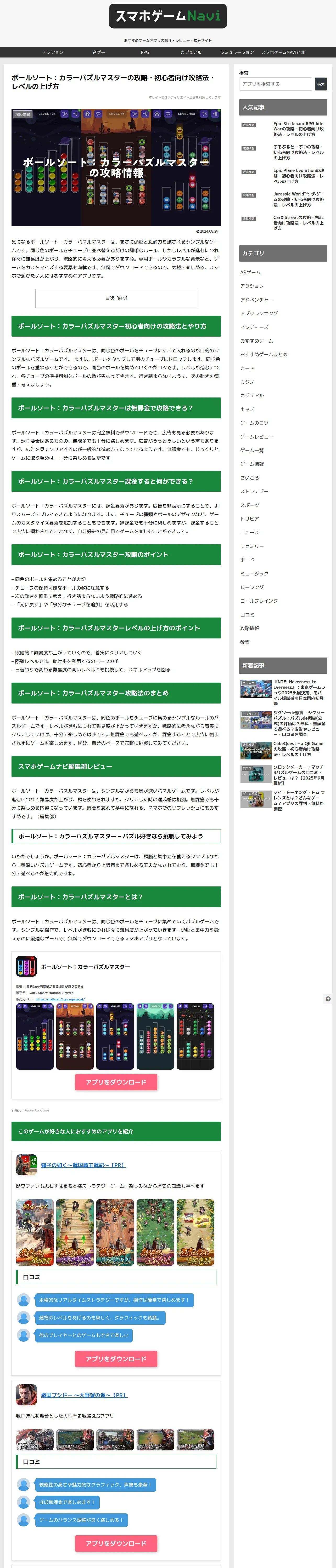The image size is (336, 1568).
Task: Select the スポーツ category
Action: [x=249, y=505]
